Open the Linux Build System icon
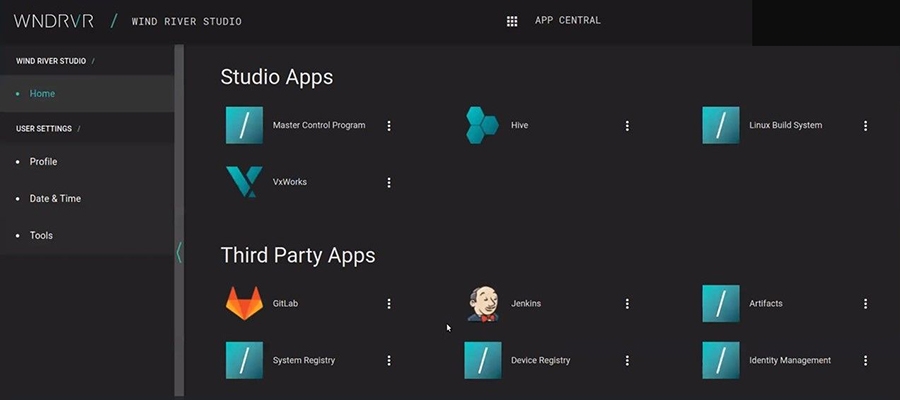The image size is (900, 400). tap(721, 125)
